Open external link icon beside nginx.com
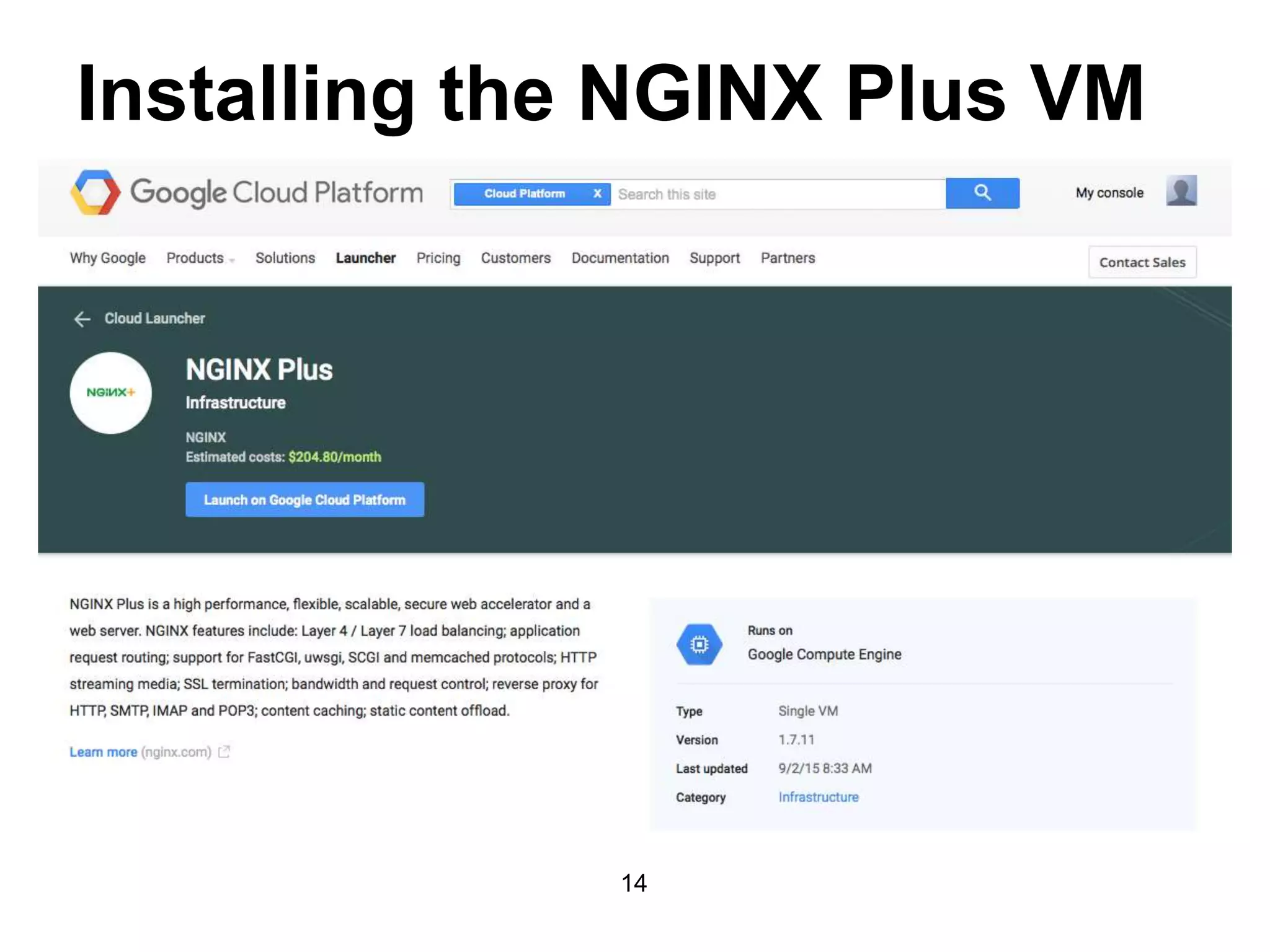The image size is (1270, 952). point(224,752)
